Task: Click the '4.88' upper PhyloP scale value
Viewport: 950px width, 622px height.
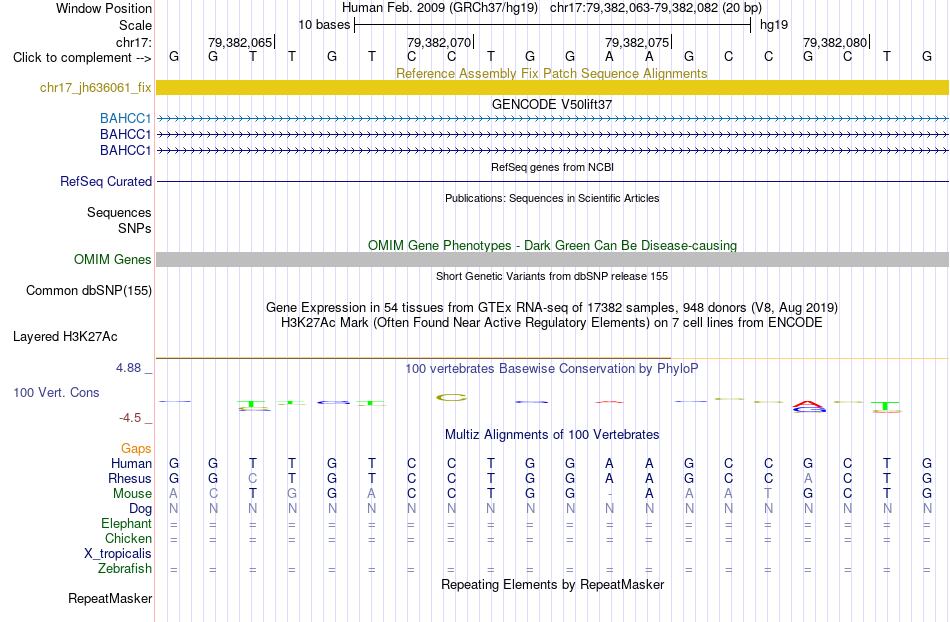Action: pos(128,368)
